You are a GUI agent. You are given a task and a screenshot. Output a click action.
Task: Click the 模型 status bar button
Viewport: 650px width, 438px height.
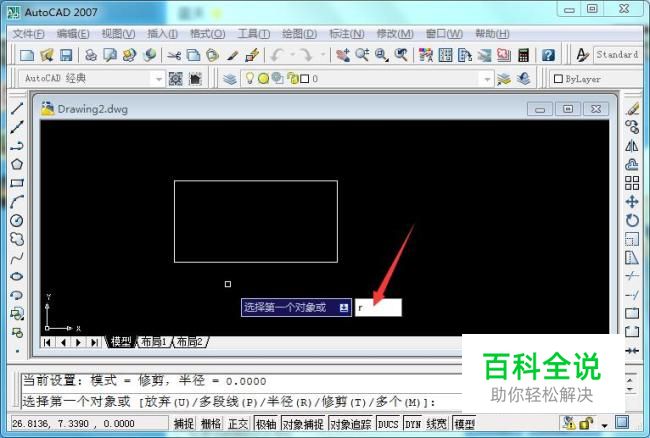(x=464, y=423)
